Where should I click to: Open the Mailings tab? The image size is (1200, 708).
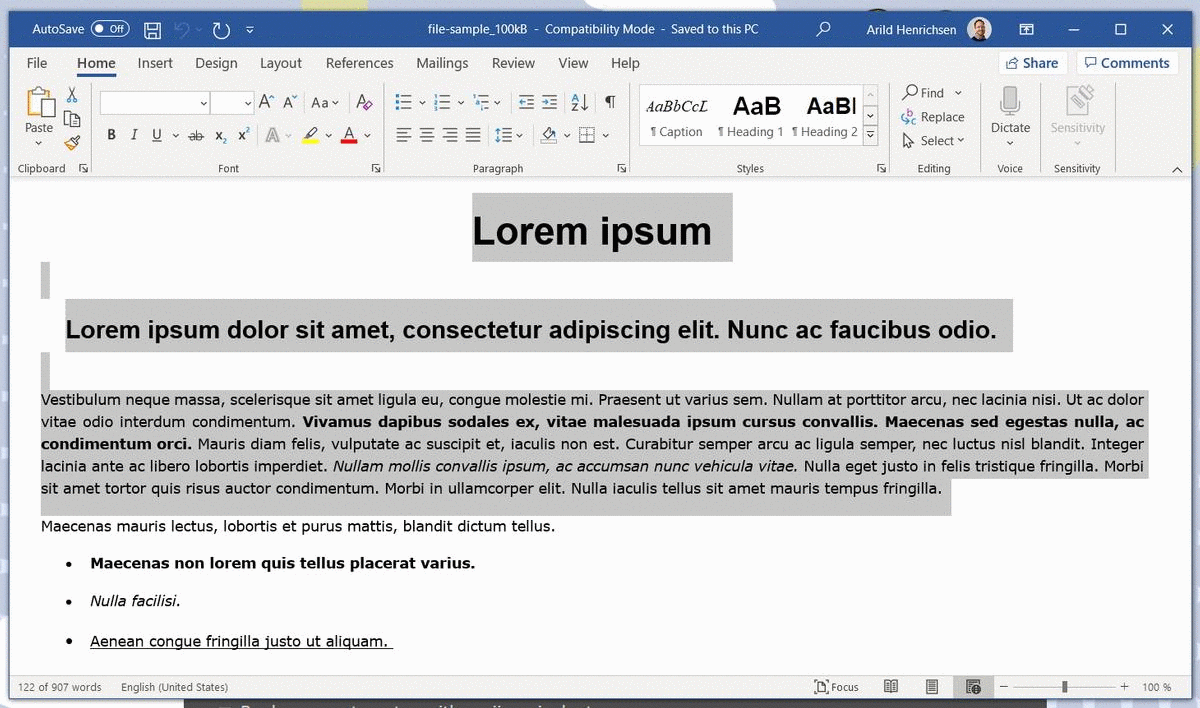(x=442, y=63)
